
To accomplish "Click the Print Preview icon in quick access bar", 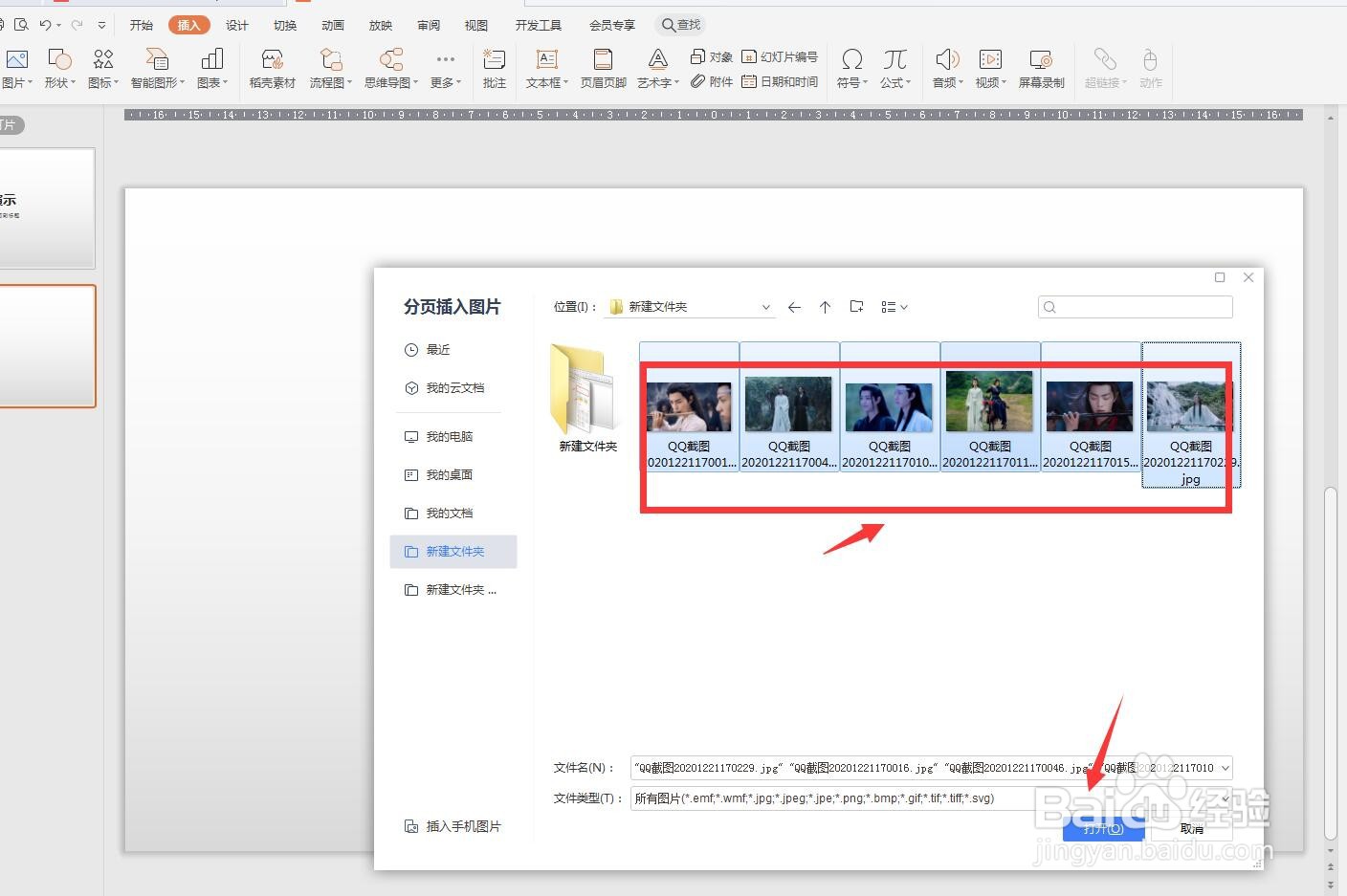I will (21, 25).
